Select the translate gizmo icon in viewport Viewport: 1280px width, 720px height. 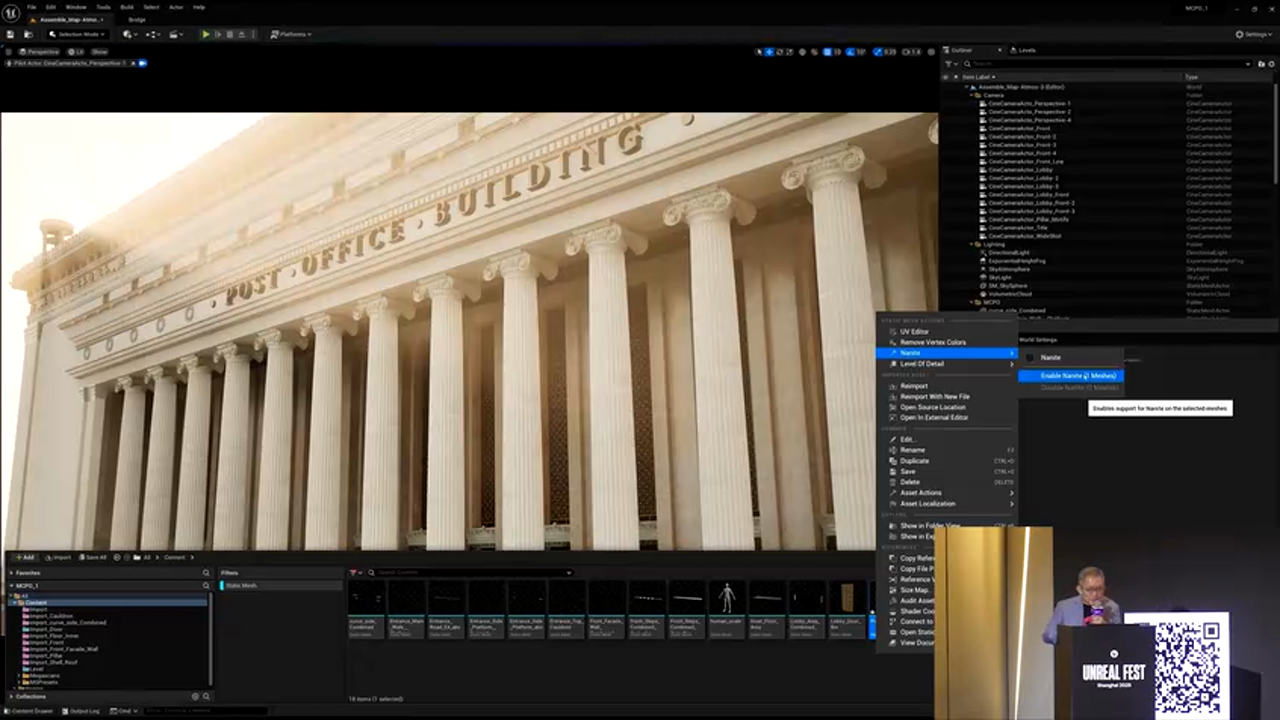pyautogui.click(x=769, y=52)
